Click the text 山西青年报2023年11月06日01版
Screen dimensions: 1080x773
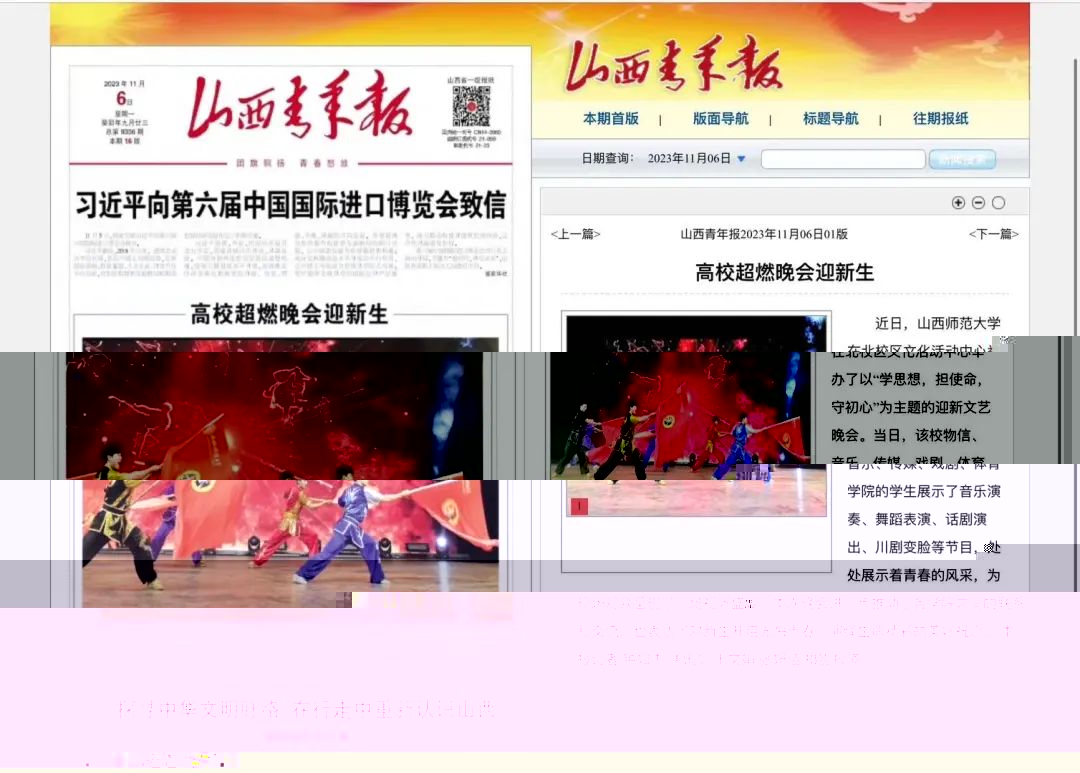click(764, 234)
